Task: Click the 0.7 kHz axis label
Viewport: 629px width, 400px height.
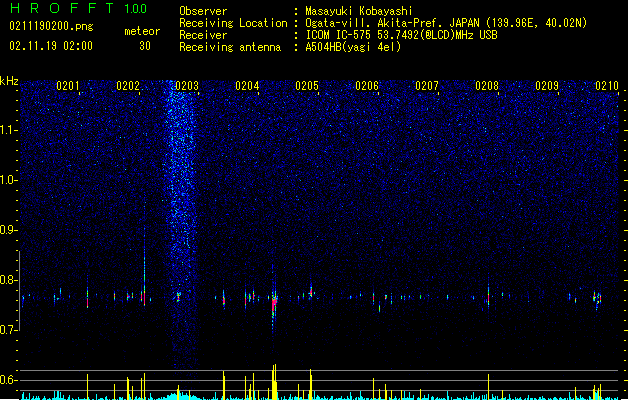Action: click(x=9, y=330)
